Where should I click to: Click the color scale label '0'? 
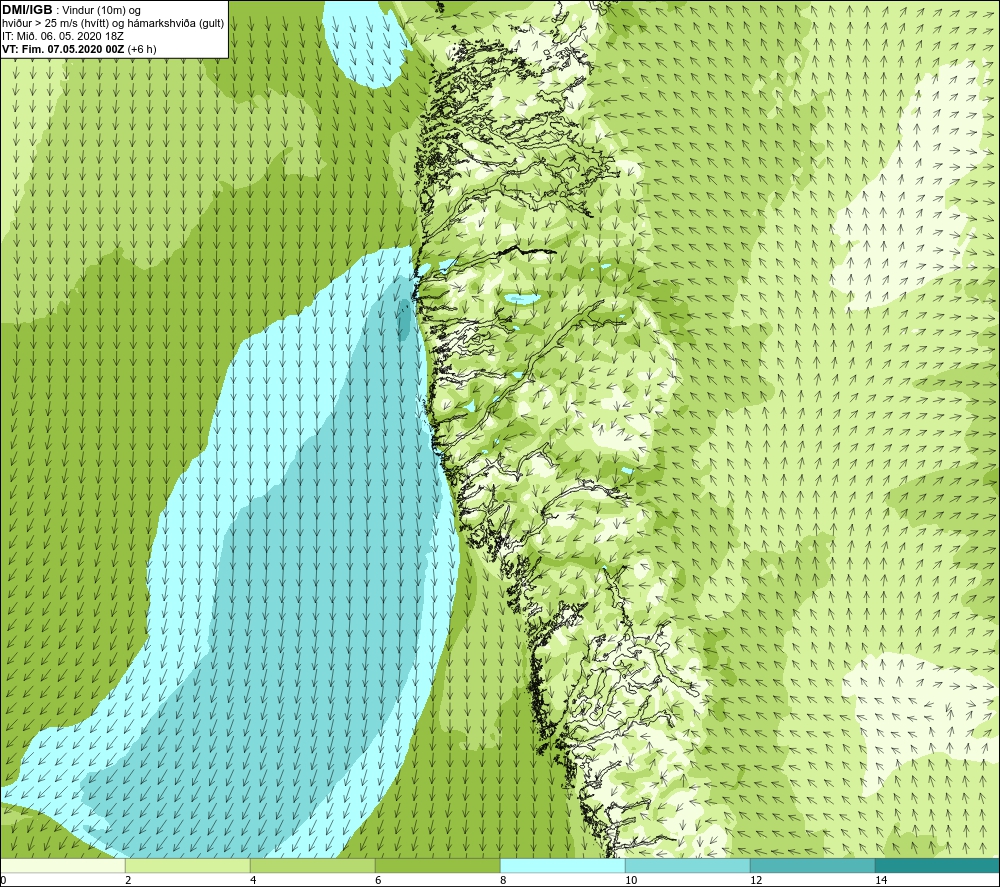[3, 881]
